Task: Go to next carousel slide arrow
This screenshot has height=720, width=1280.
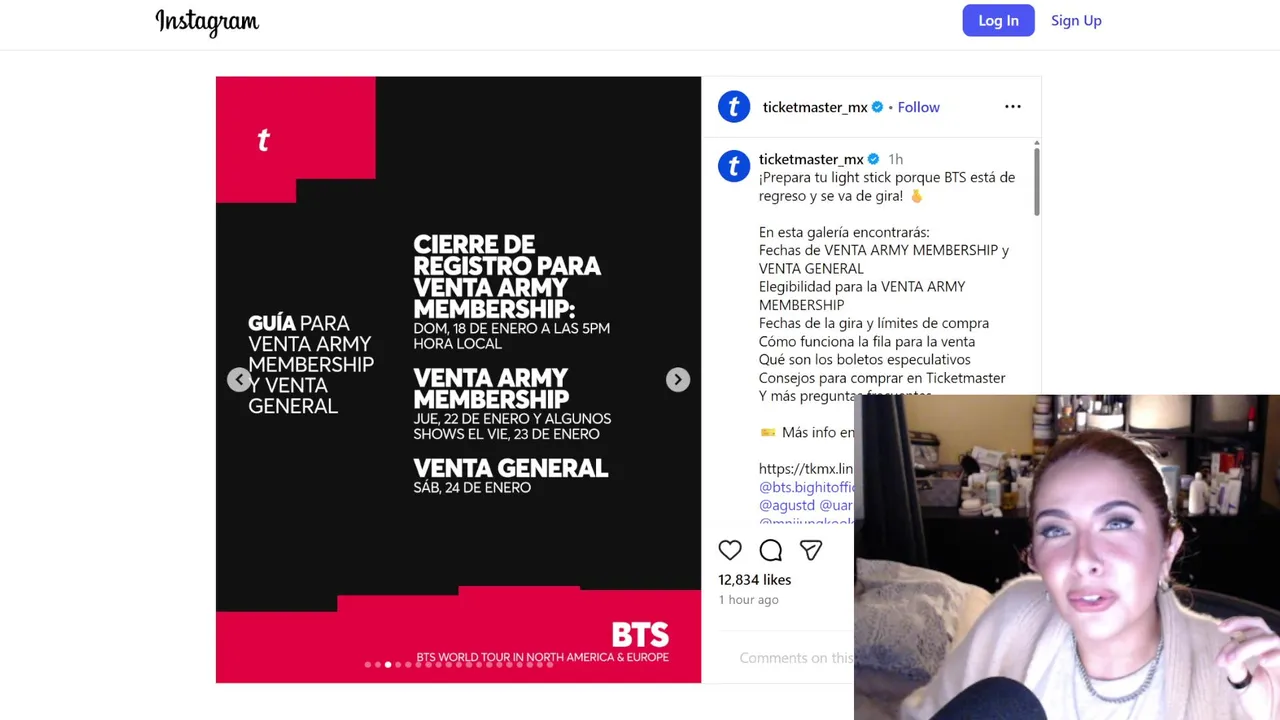Action: click(x=678, y=379)
